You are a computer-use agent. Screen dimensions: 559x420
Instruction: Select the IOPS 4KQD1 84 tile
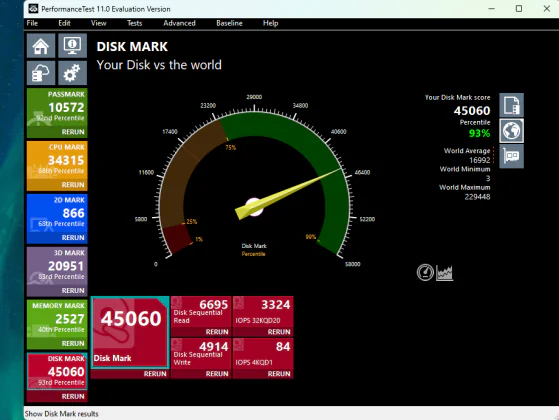pyautogui.click(x=263, y=354)
